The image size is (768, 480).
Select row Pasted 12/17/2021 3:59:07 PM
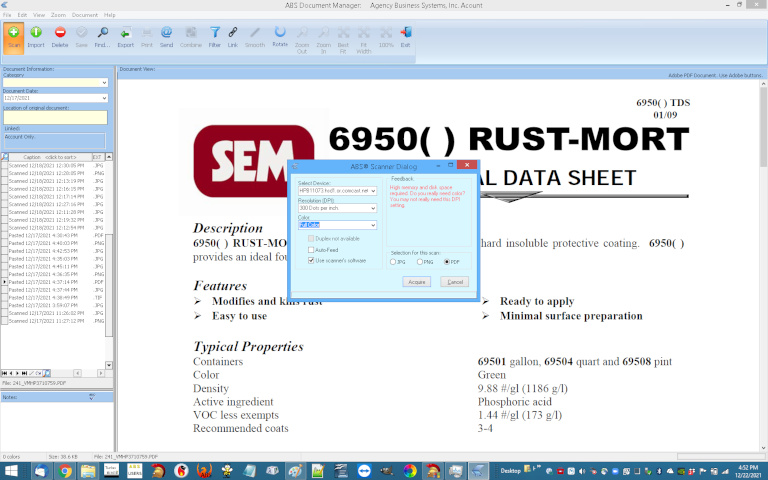53,305
